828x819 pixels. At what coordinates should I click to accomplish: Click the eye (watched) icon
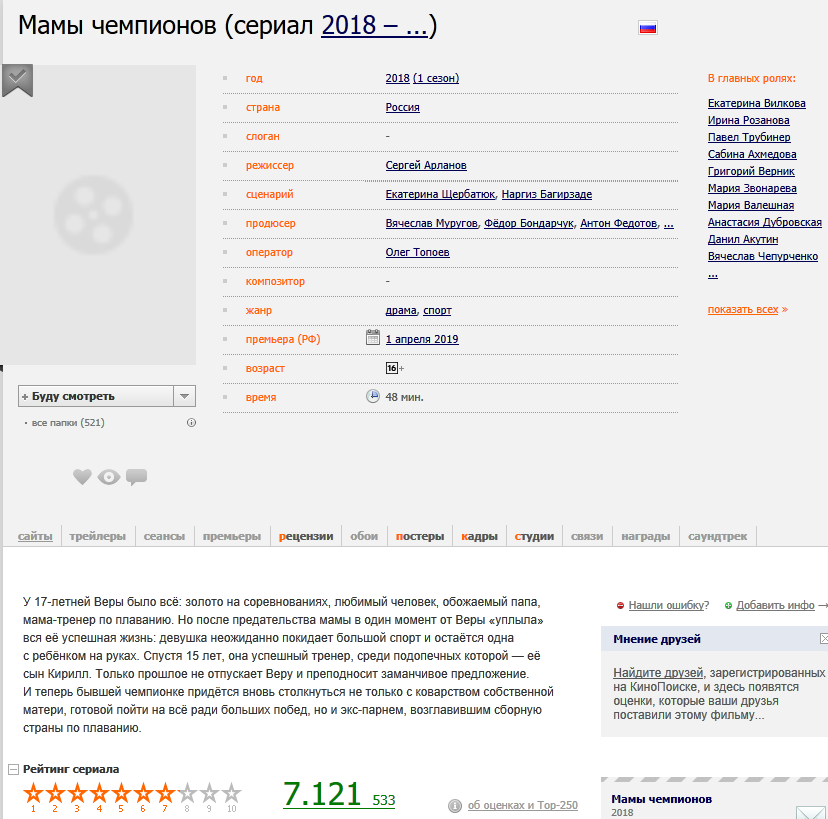pyautogui.click(x=109, y=477)
